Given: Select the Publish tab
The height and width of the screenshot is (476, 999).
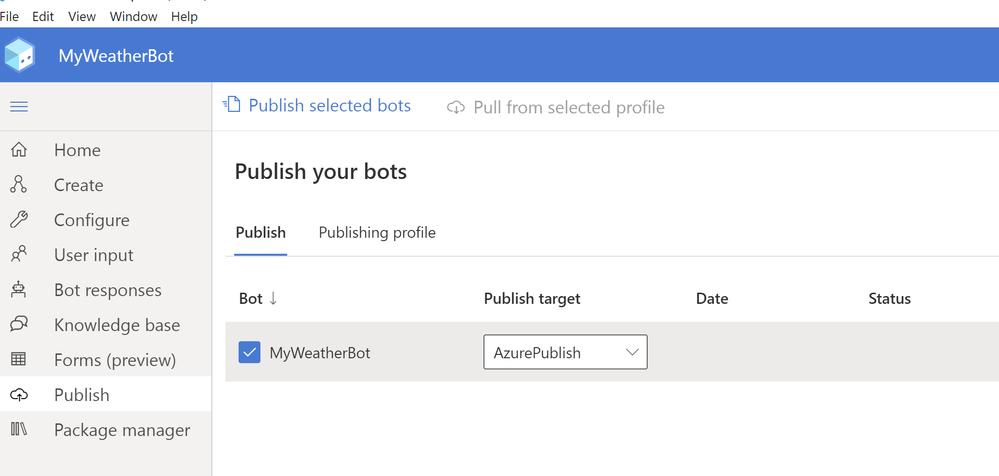Looking at the screenshot, I should (260, 232).
